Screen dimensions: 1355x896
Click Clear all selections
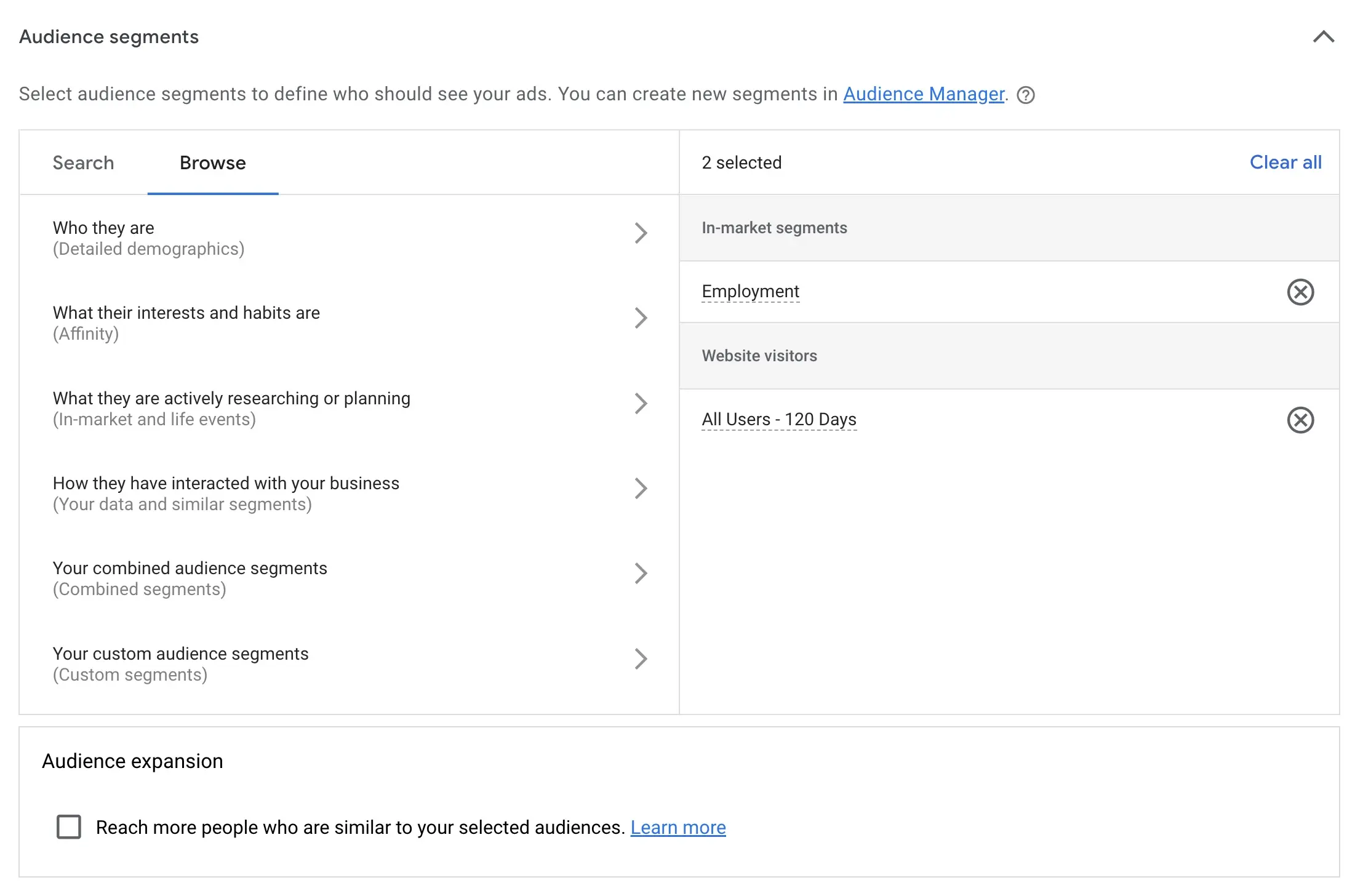pyautogui.click(x=1285, y=162)
